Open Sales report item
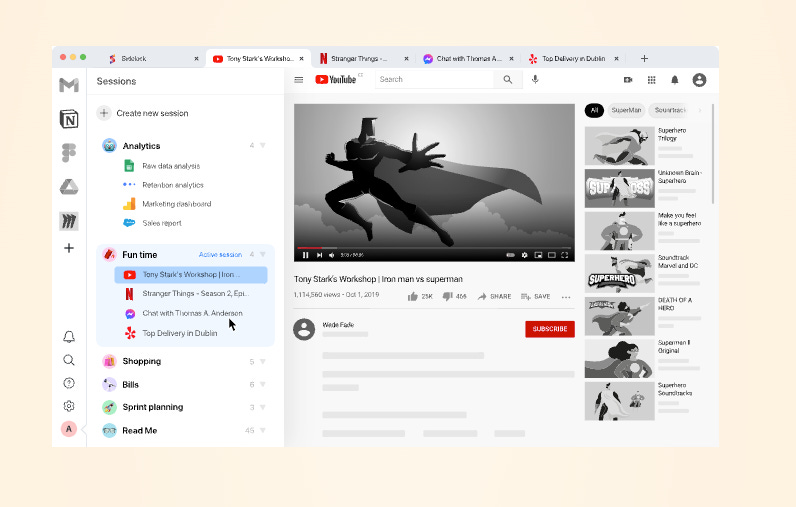This screenshot has height=507, width=796. pos(152,223)
